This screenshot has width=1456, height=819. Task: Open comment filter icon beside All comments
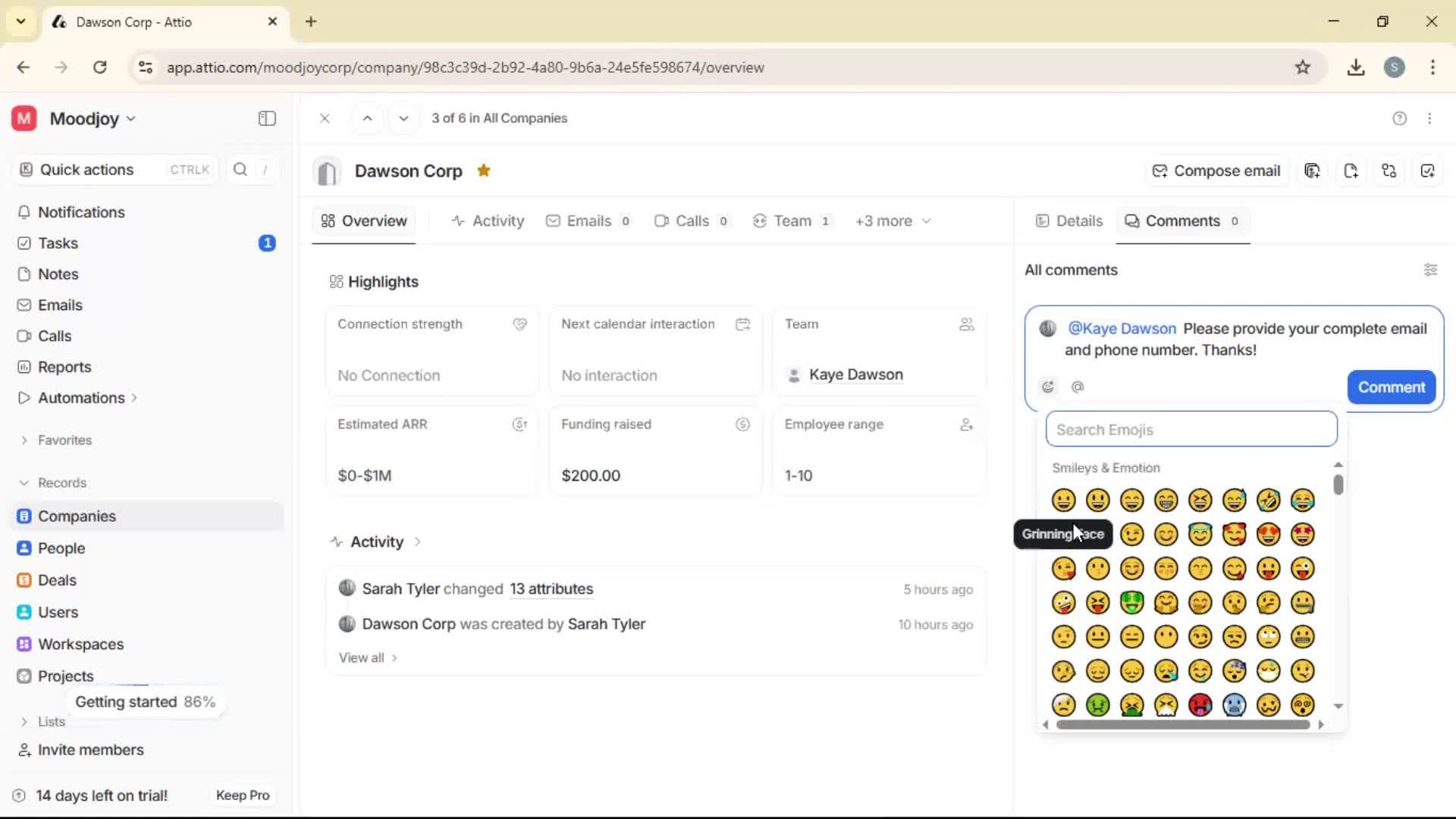[1432, 270]
